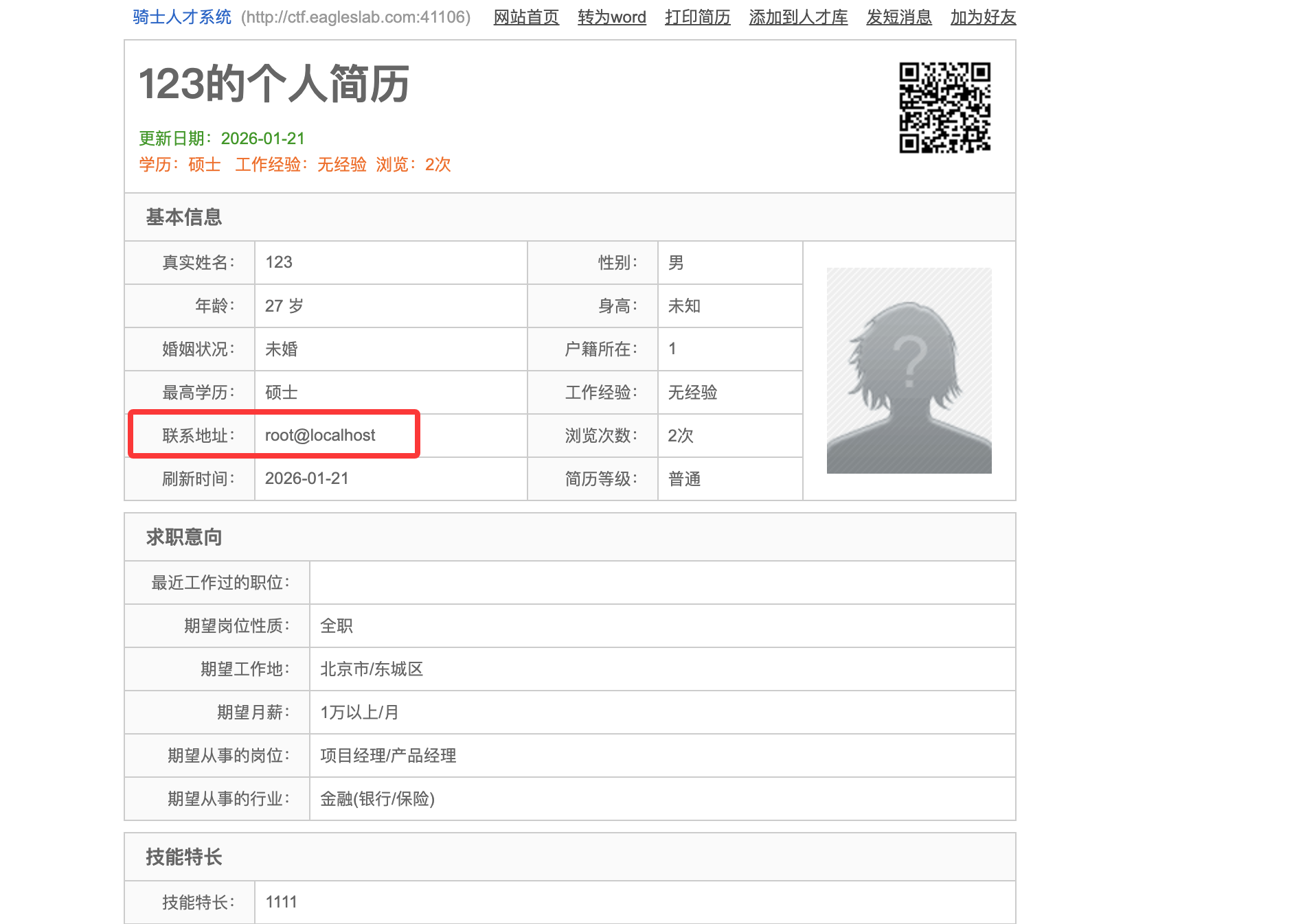Select 添加到人才库 link

tap(798, 17)
